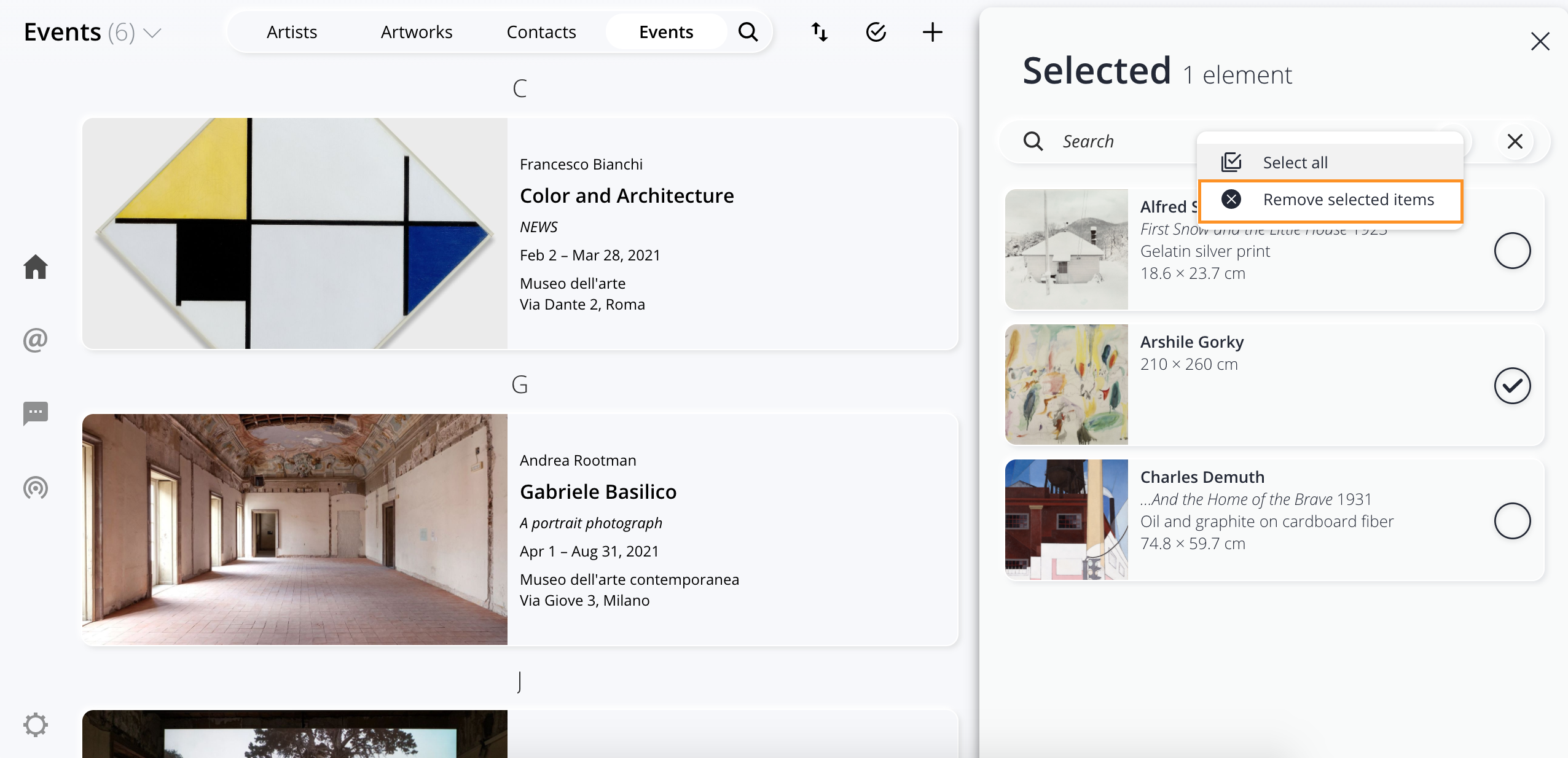Click the Francesco Bianchi name
Image resolution: width=1568 pixels, height=758 pixels.
[581, 164]
